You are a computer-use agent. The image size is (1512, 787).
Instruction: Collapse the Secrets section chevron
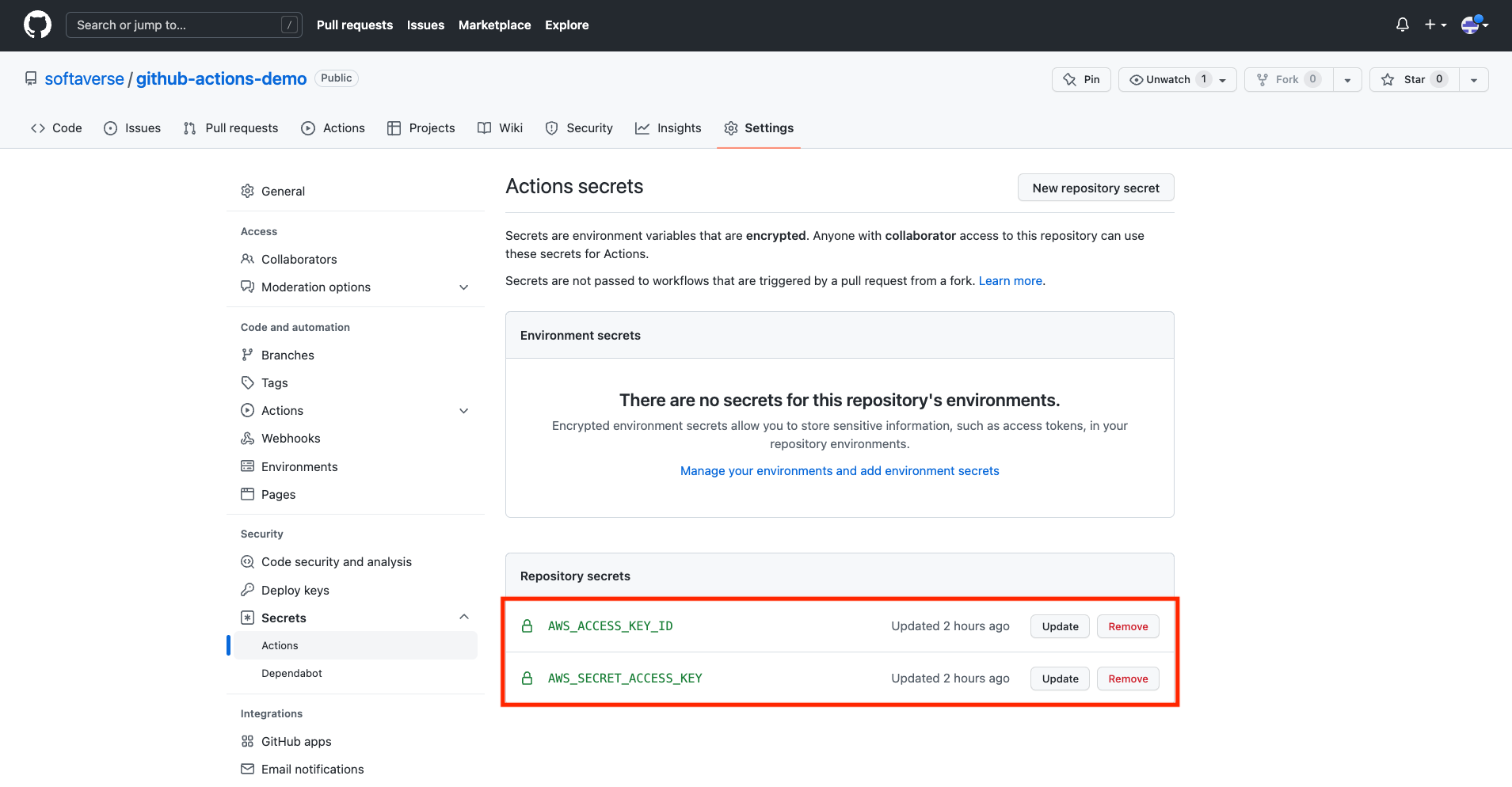(464, 618)
